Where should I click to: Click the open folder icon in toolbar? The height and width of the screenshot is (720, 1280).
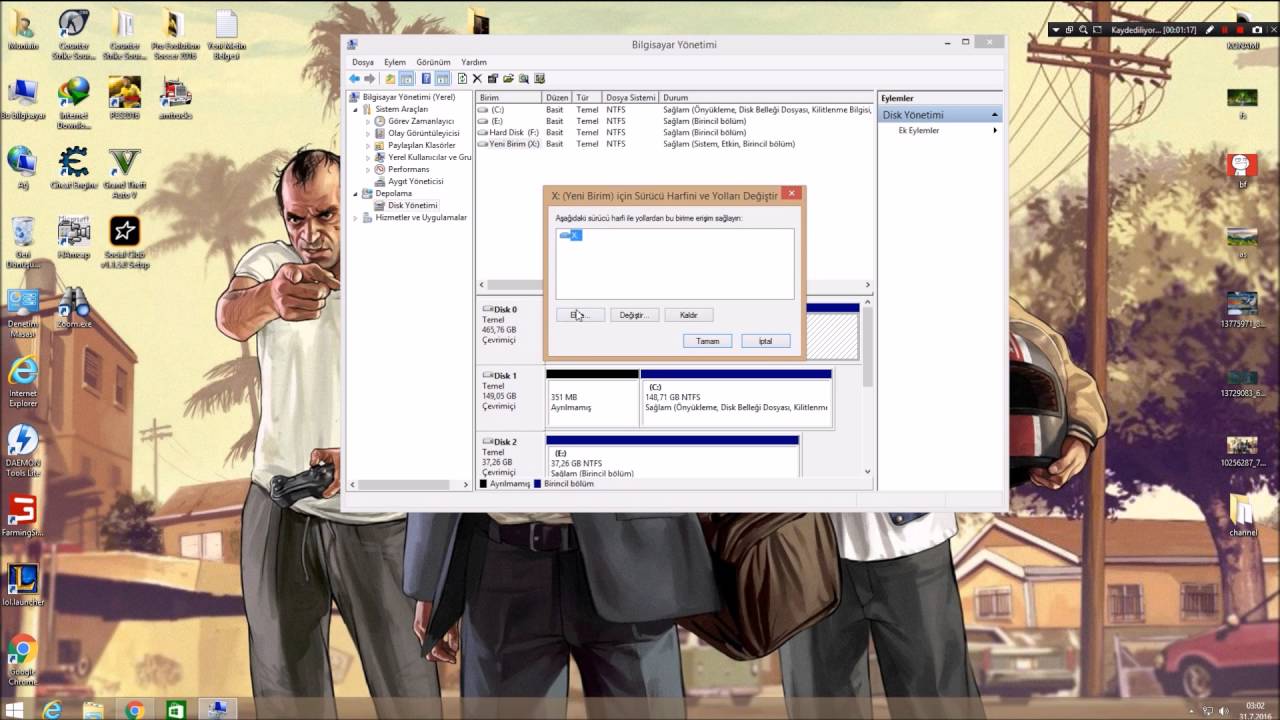(508, 78)
